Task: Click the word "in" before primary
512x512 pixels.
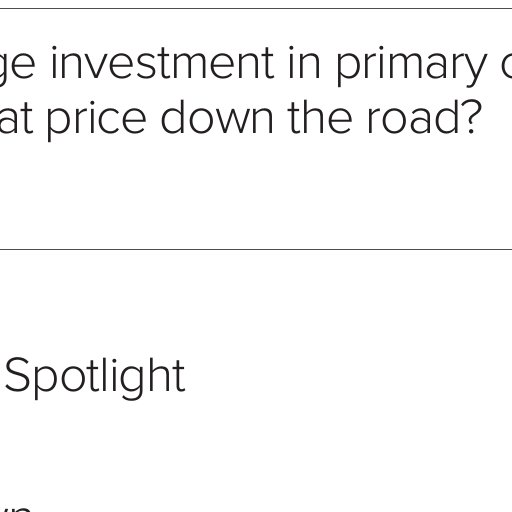Action: click(304, 63)
